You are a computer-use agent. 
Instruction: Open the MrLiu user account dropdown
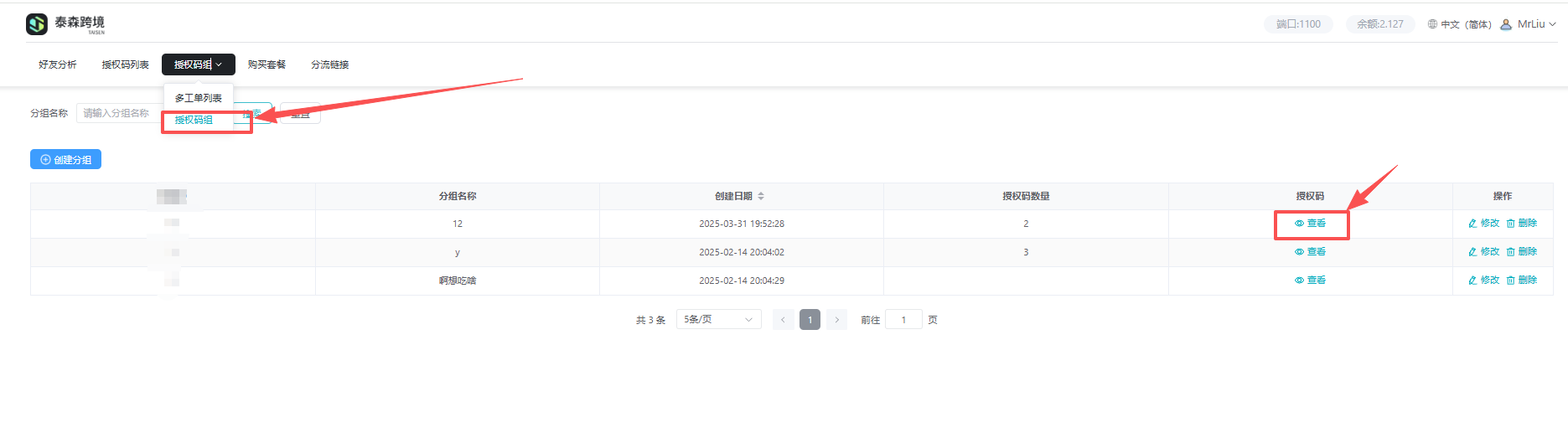click(x=1528, y=24)
